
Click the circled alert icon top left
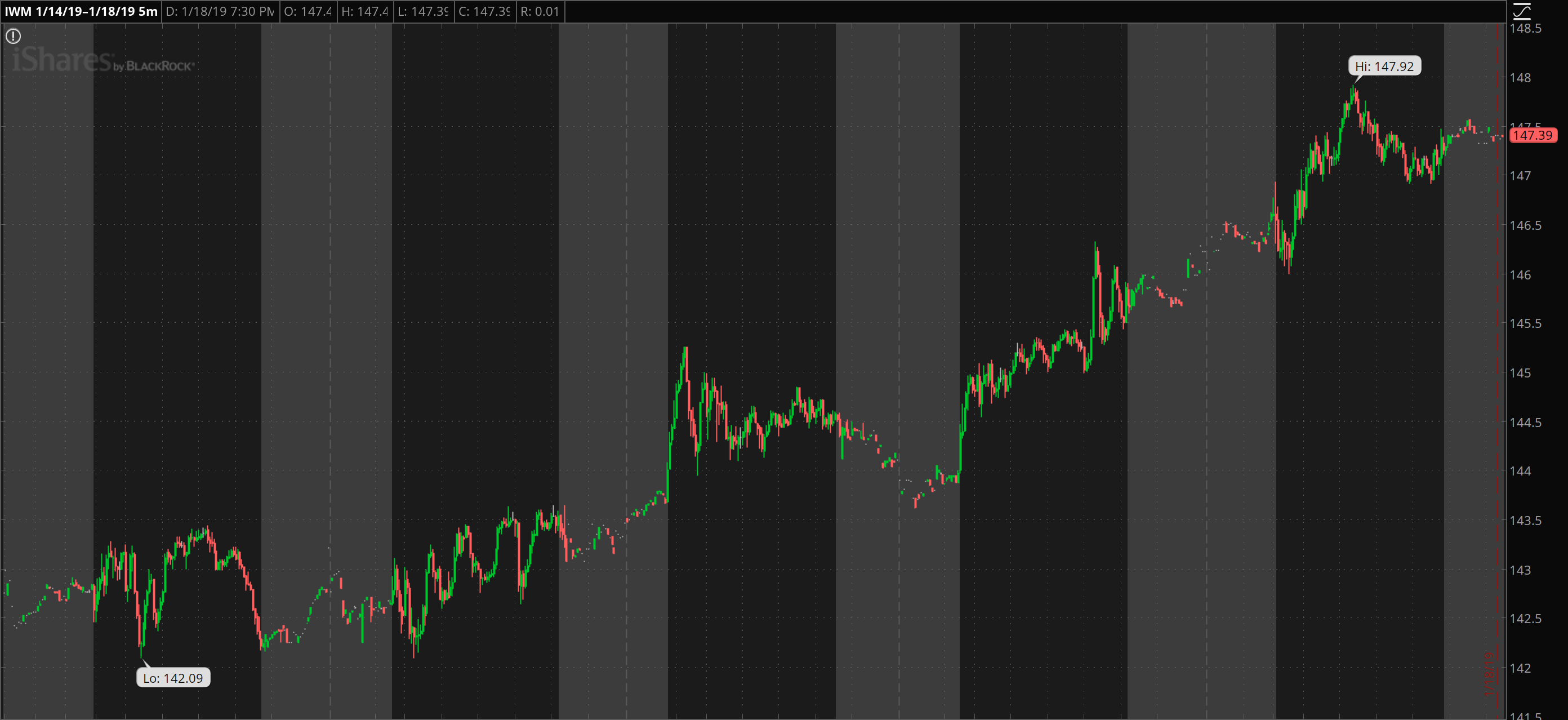coord(12,35)
